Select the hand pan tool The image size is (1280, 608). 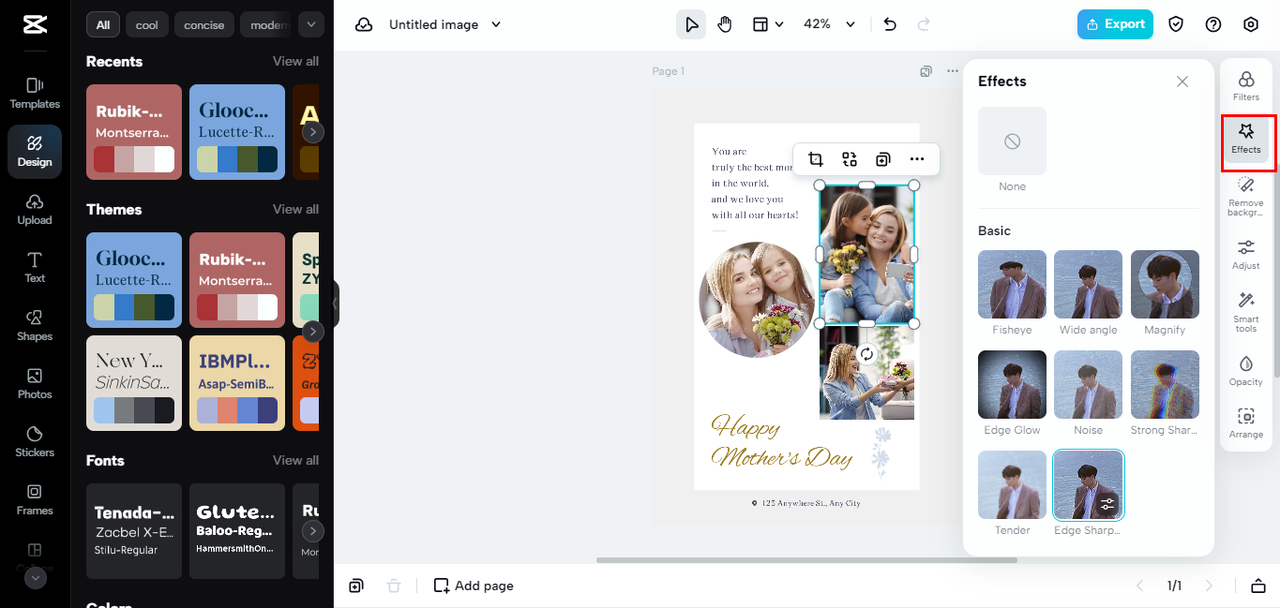[725, 24]
